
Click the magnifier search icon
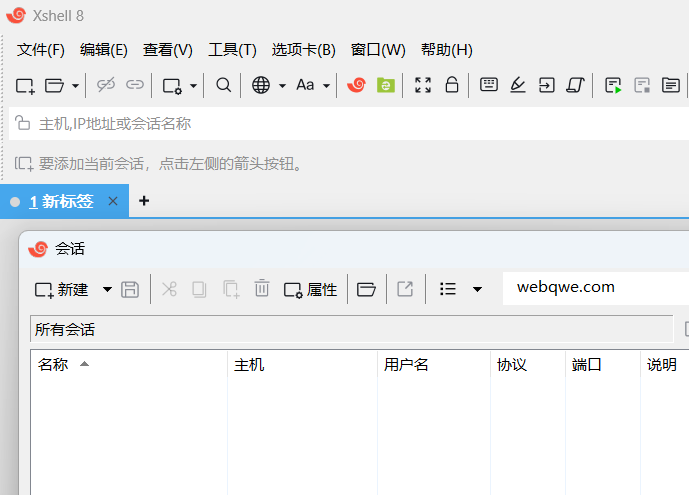[x=223, y=85]
